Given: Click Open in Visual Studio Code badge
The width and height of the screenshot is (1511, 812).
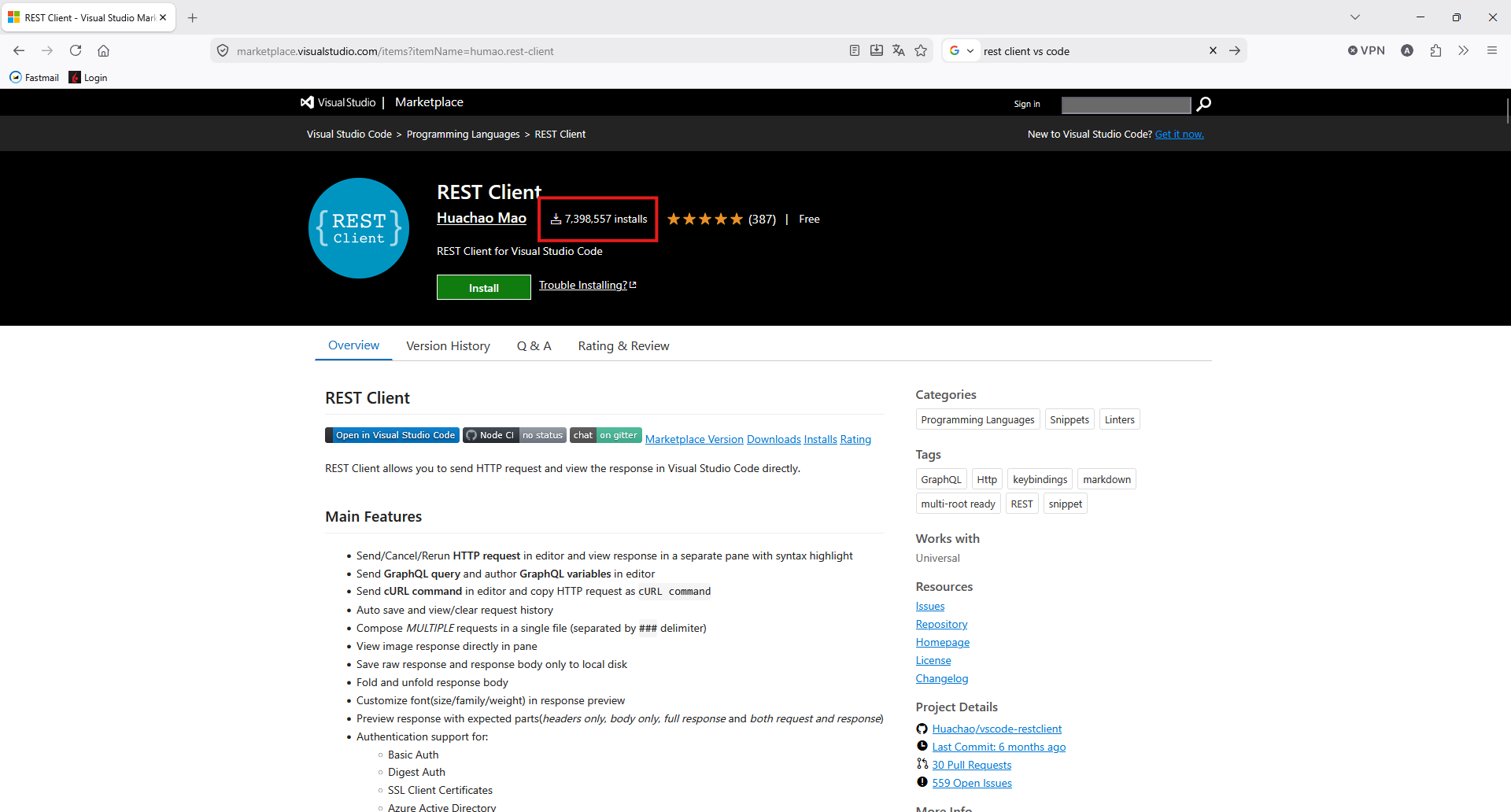Looking at the screenshot, I should [x=392, y=435].
